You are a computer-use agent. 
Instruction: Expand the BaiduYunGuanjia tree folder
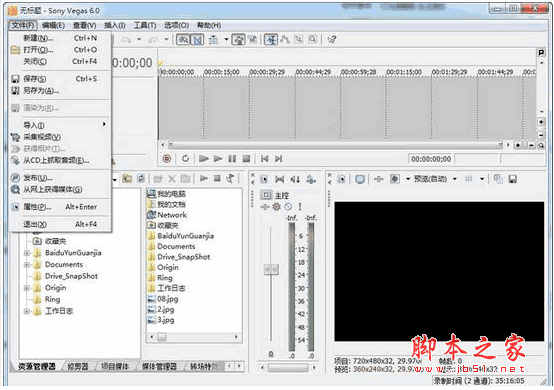[26, 253]
